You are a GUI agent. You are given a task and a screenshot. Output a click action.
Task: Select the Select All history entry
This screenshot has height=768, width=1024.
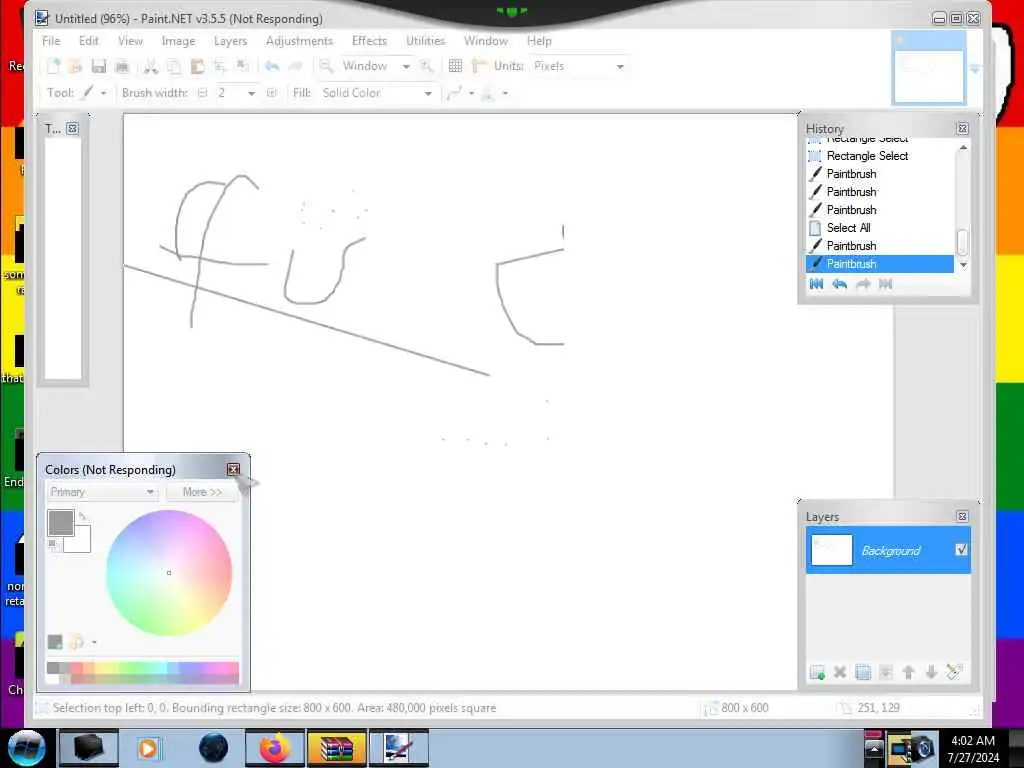[880, 227]
